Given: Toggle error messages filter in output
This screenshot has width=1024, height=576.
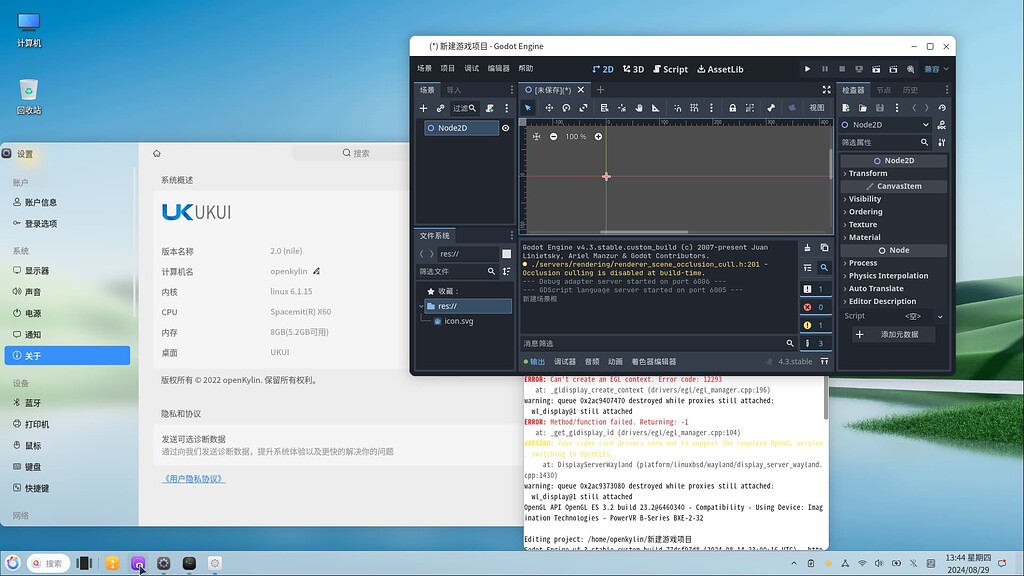Looking at the screenshot, I should (815, 307).
